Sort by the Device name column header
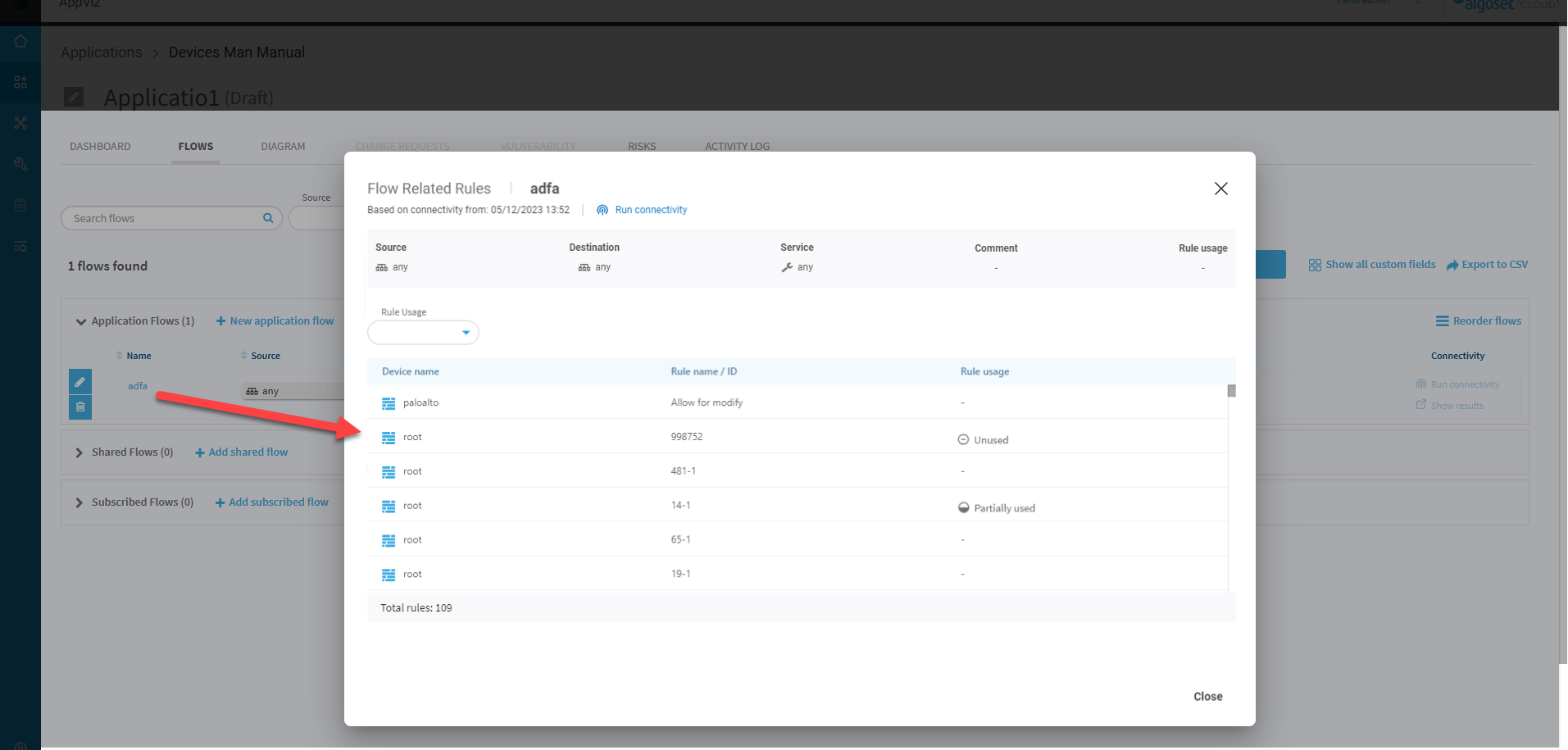 pos(410,371)
